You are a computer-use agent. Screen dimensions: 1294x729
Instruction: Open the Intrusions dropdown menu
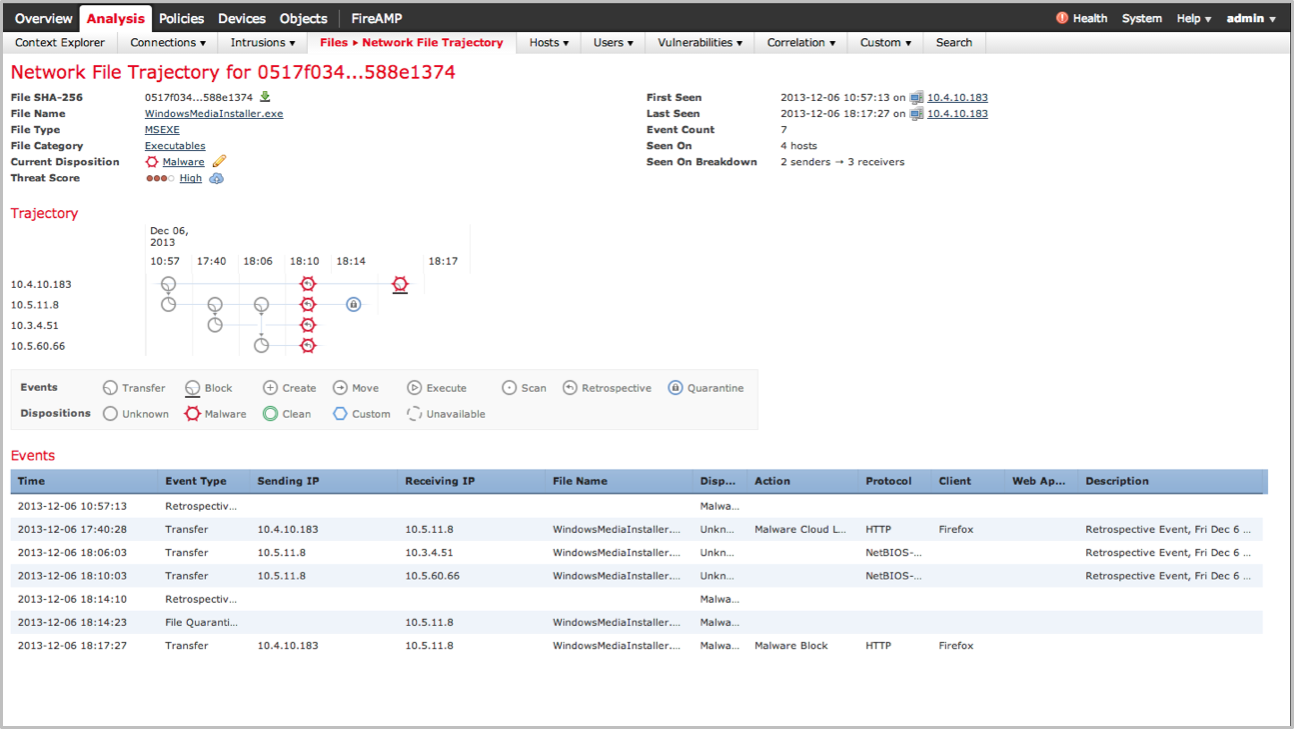(263, 42)
